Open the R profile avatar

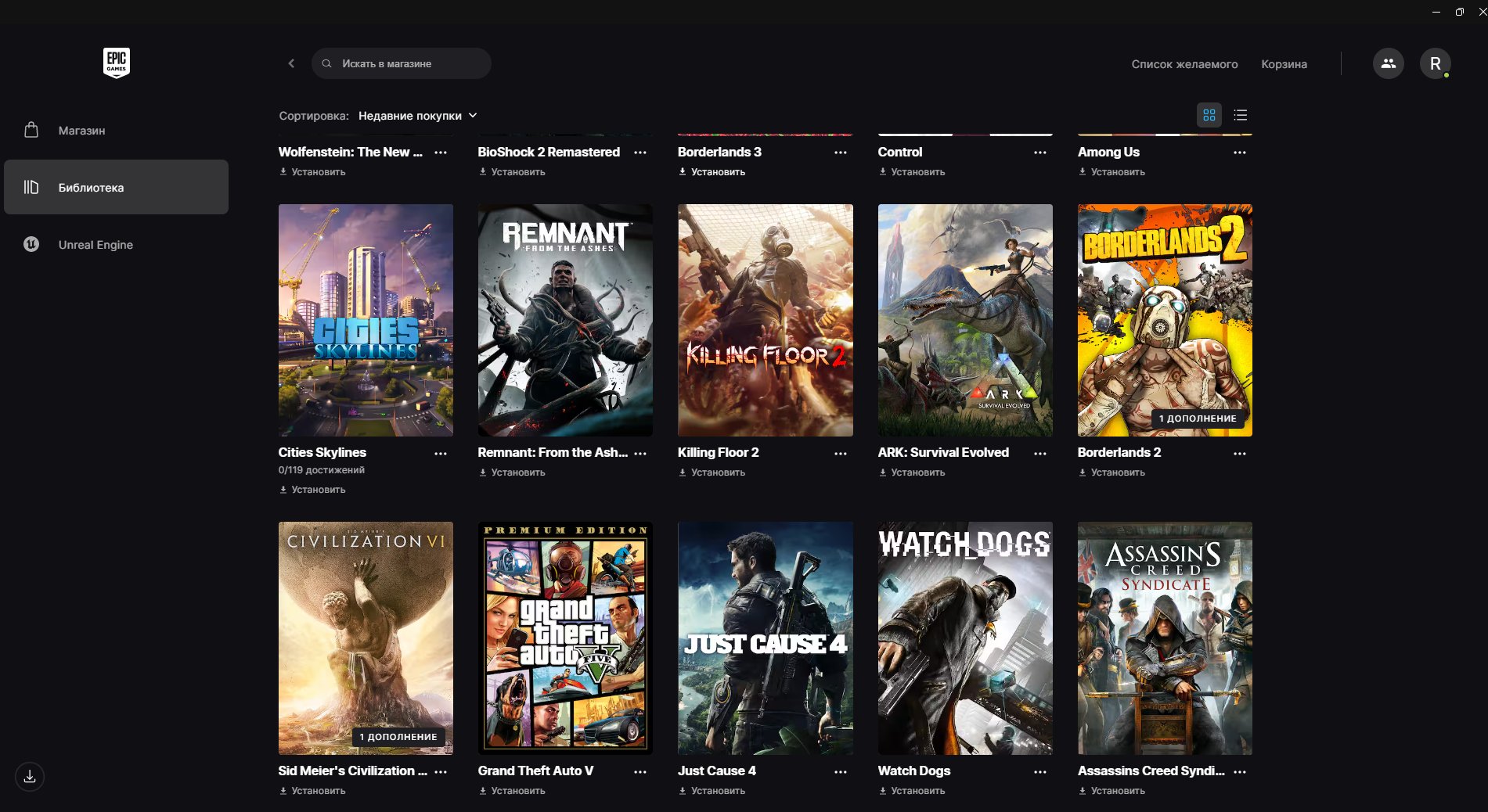(x=1435, y=63)
